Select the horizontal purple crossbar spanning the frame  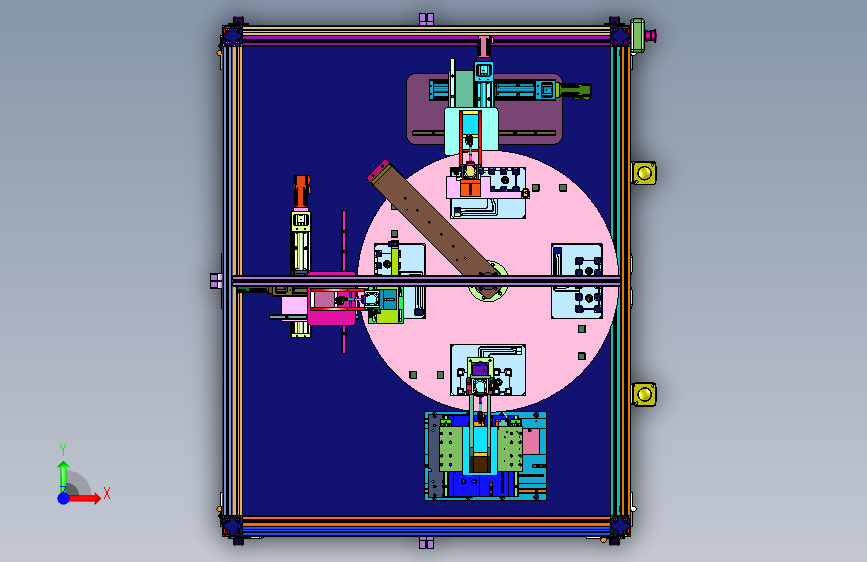coord(426,282)
